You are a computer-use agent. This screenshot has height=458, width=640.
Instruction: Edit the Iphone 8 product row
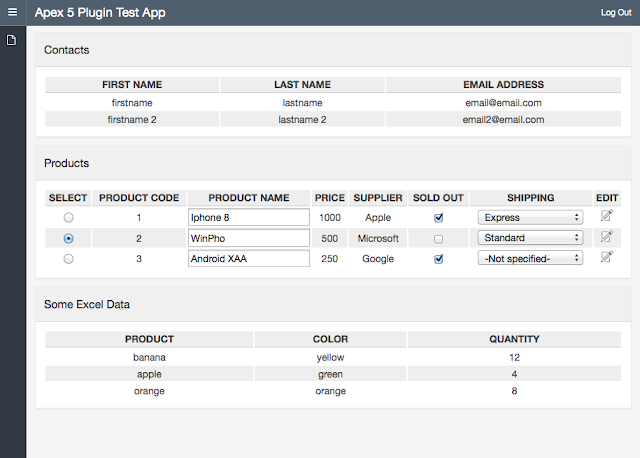(x=606, y=217)
